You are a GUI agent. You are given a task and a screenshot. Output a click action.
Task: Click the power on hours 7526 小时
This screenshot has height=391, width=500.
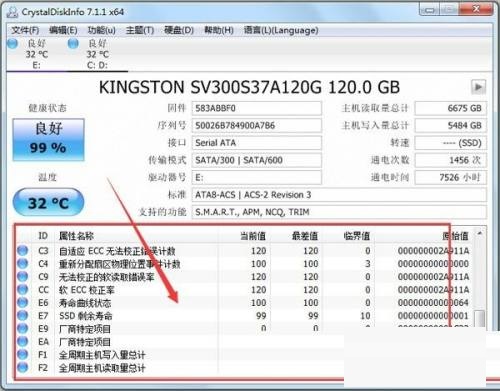[x=451, y=178]
